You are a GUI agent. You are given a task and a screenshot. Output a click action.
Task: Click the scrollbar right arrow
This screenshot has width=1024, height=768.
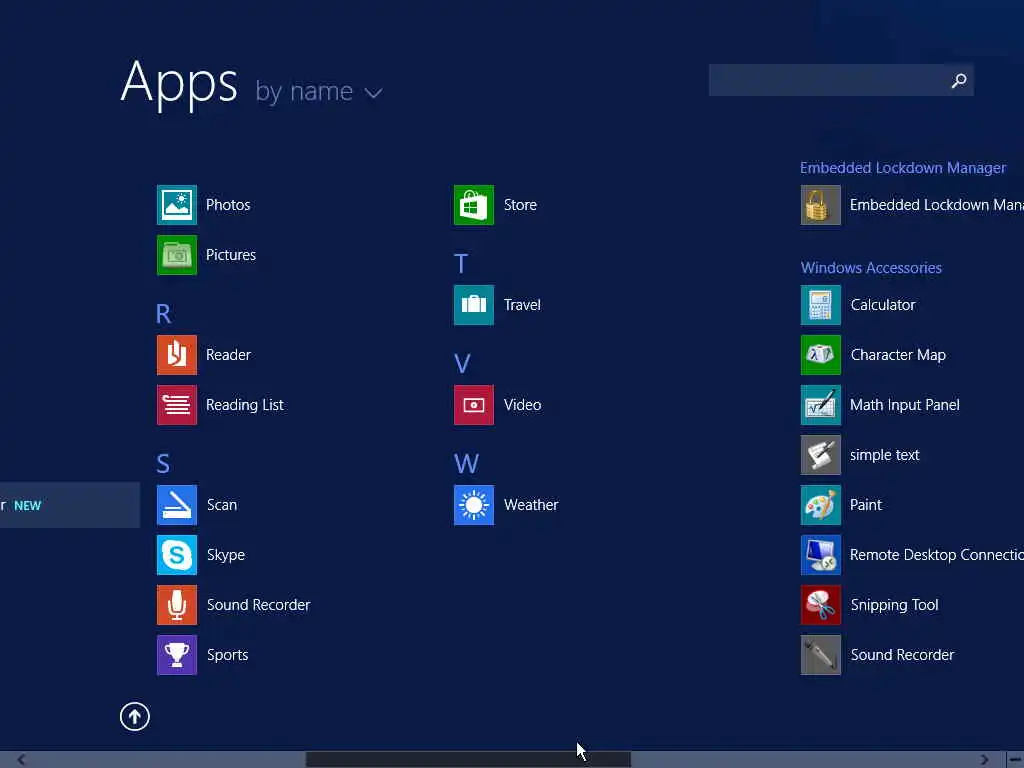(984, 760)
